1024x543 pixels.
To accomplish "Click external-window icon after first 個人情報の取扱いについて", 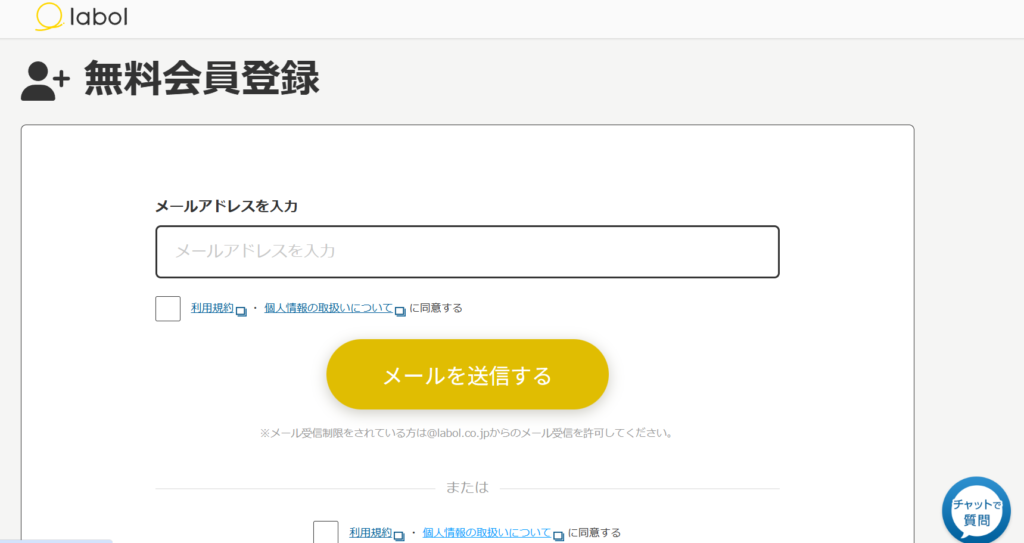I will point(400,311).
